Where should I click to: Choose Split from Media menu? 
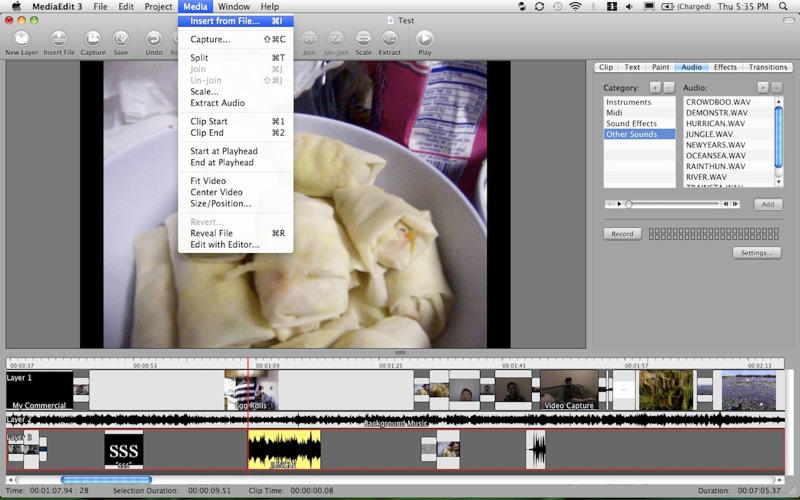(x=236, y=58)
